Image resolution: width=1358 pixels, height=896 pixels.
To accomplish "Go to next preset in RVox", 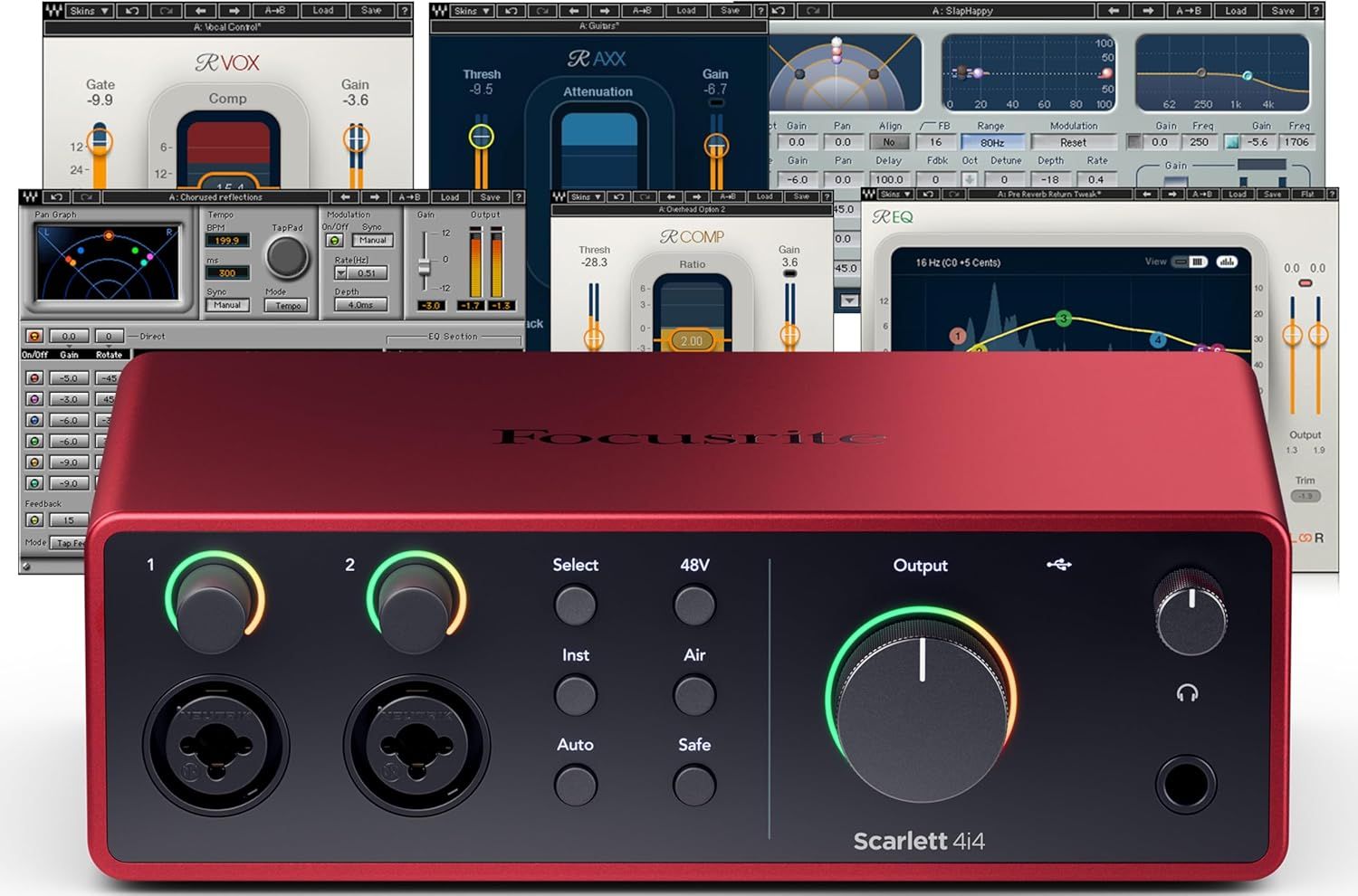I will (x=234, y=11).
